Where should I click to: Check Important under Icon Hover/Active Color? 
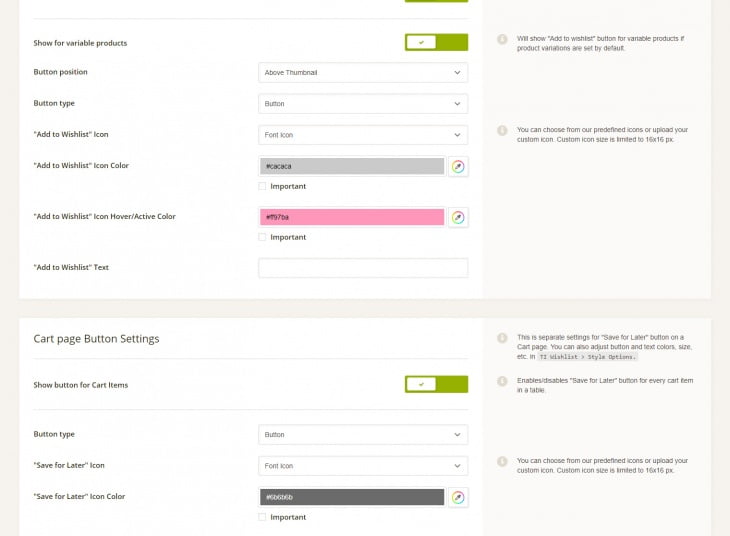tap(262, 237)
